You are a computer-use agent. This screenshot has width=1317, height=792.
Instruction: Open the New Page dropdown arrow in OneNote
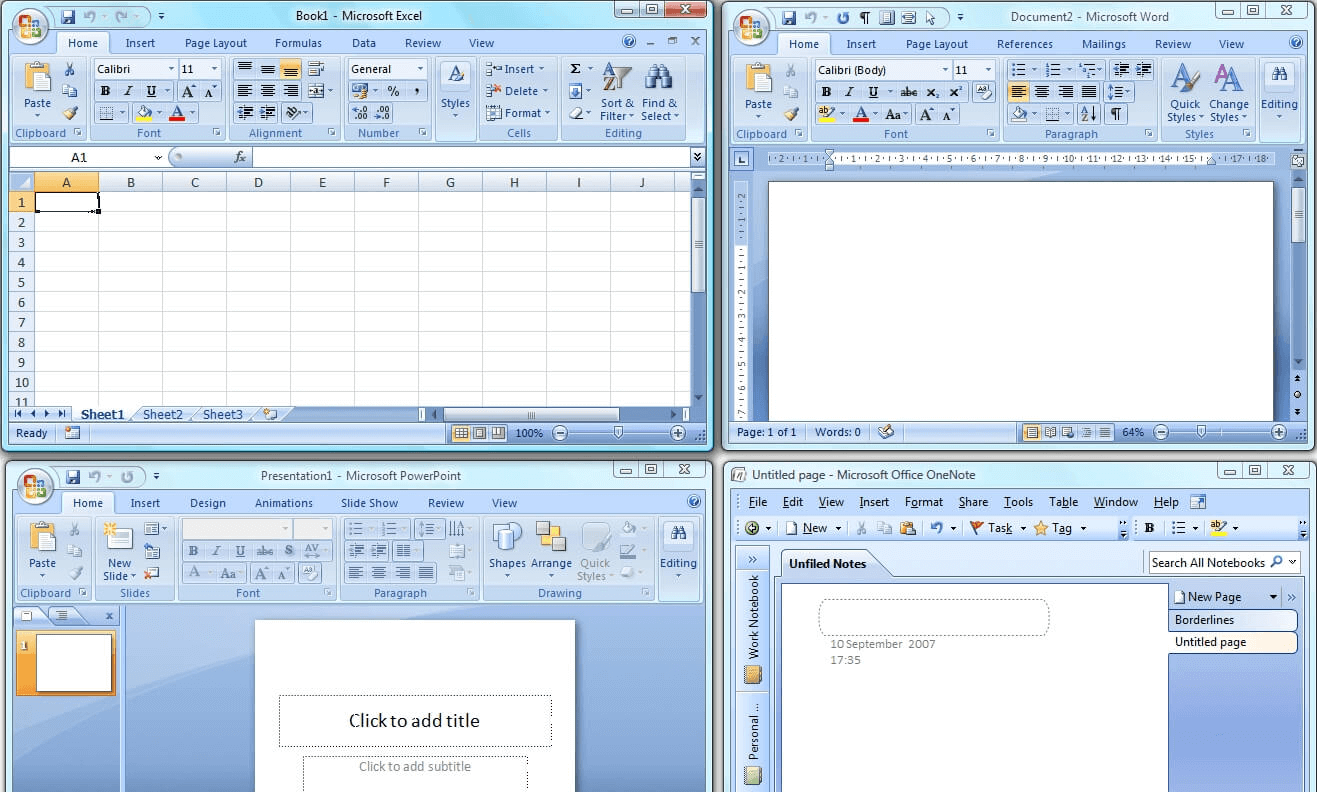[x=1273, y=597]
